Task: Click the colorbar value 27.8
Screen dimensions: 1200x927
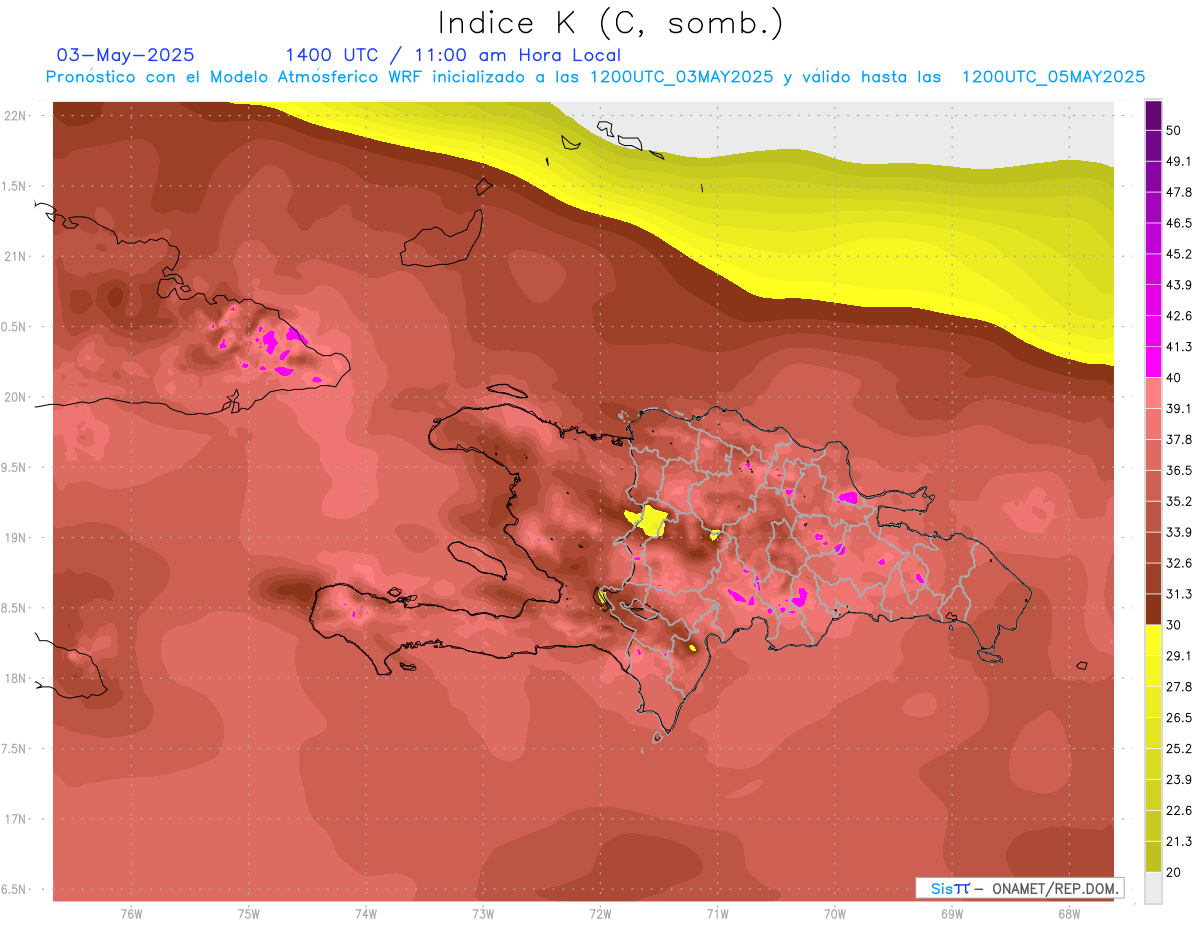Action: [1179, 687]
